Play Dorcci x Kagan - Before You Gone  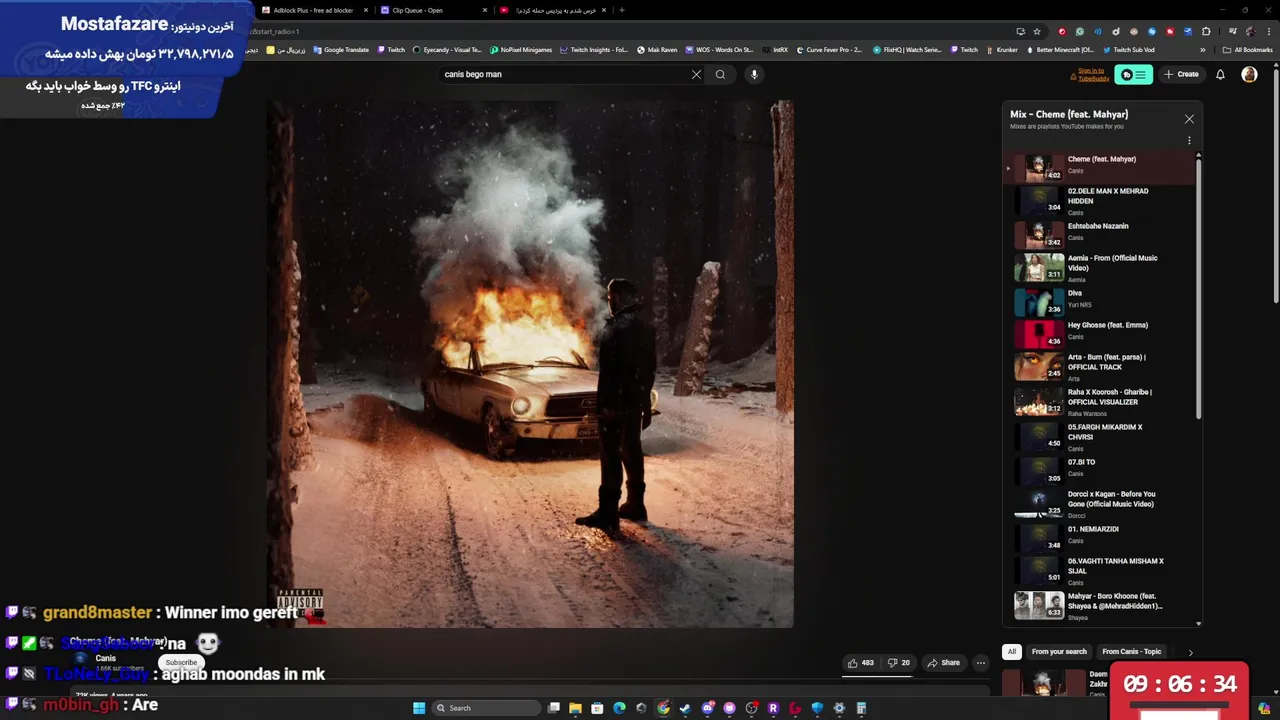coord(1100,504)
